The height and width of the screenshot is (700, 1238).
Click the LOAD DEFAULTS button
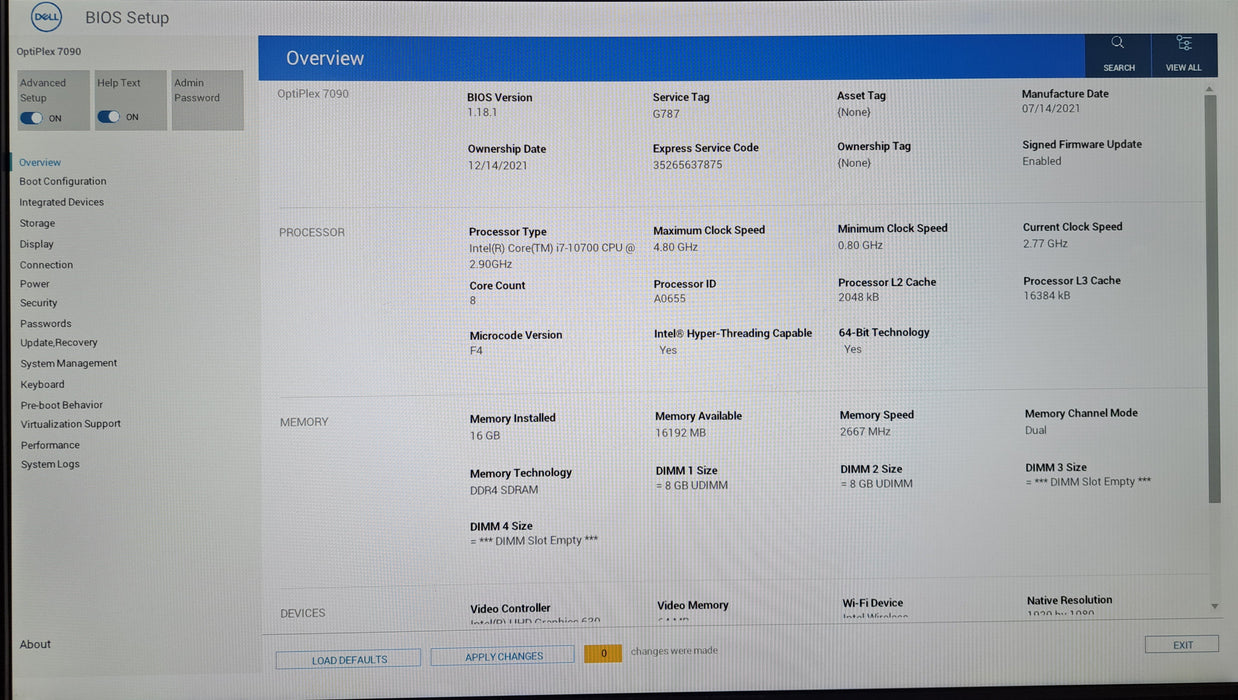[x=349, y=659]
